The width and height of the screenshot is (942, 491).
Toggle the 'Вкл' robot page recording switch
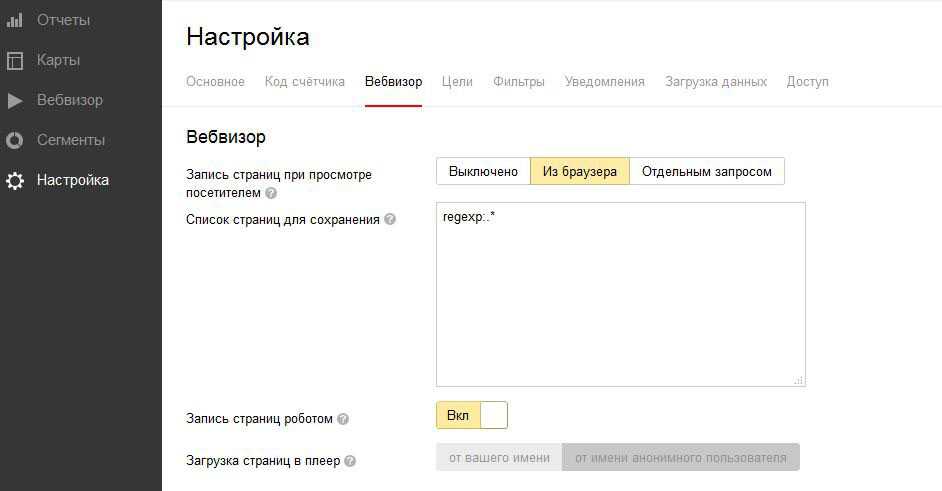pyautogui.click(x=472, y=415)
